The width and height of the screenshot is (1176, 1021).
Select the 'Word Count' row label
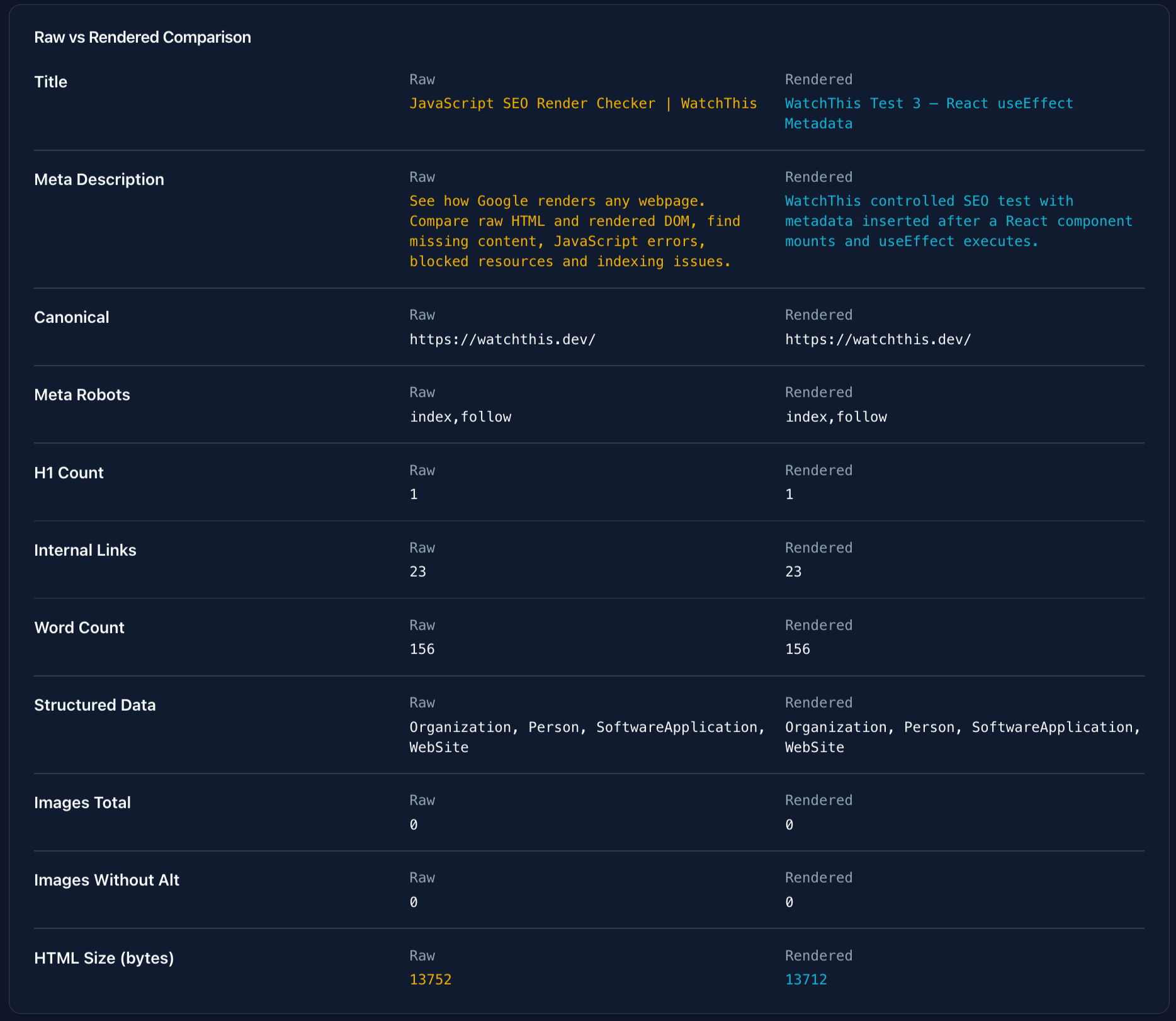[x=79, y=628]
